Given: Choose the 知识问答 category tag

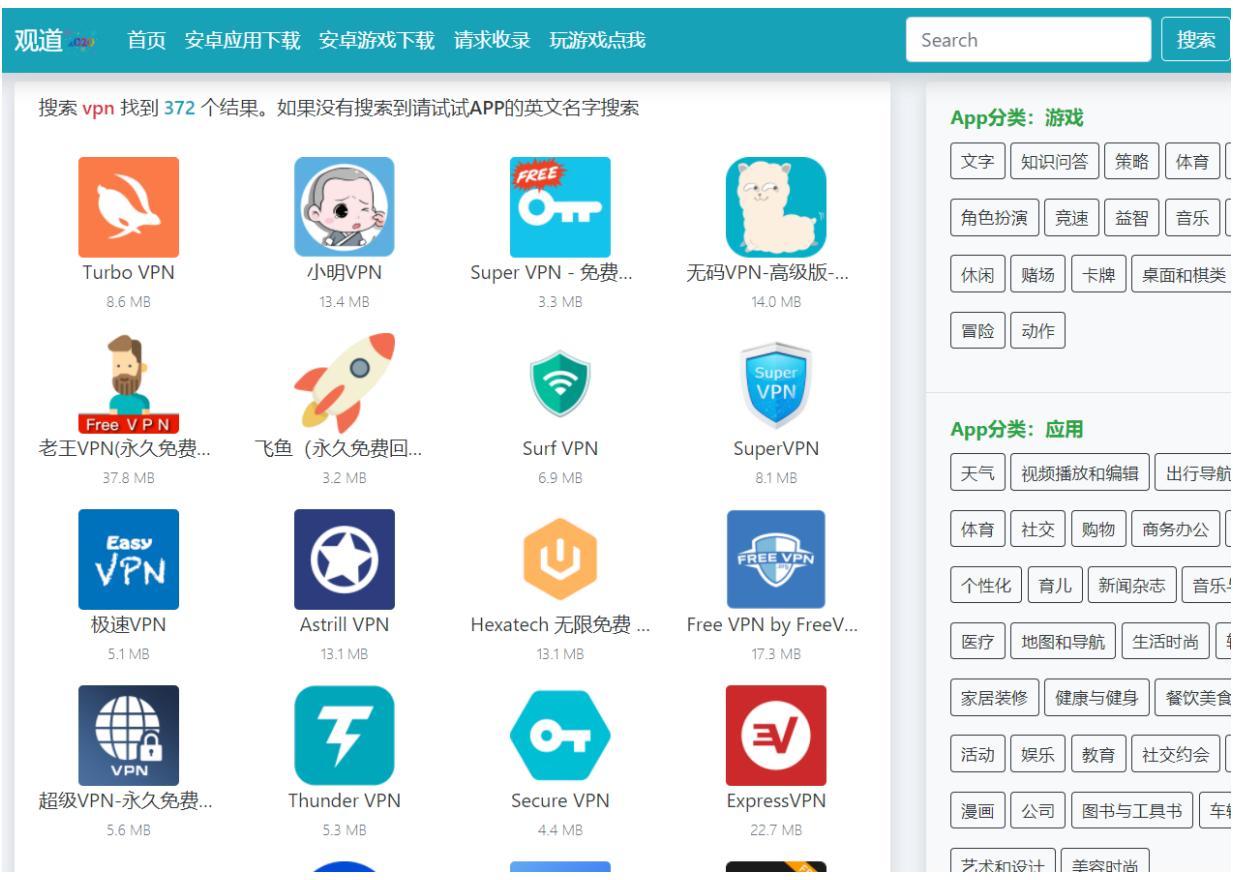Looking at the screenshot, I should pyautogui.click(x=1055, y=161).
